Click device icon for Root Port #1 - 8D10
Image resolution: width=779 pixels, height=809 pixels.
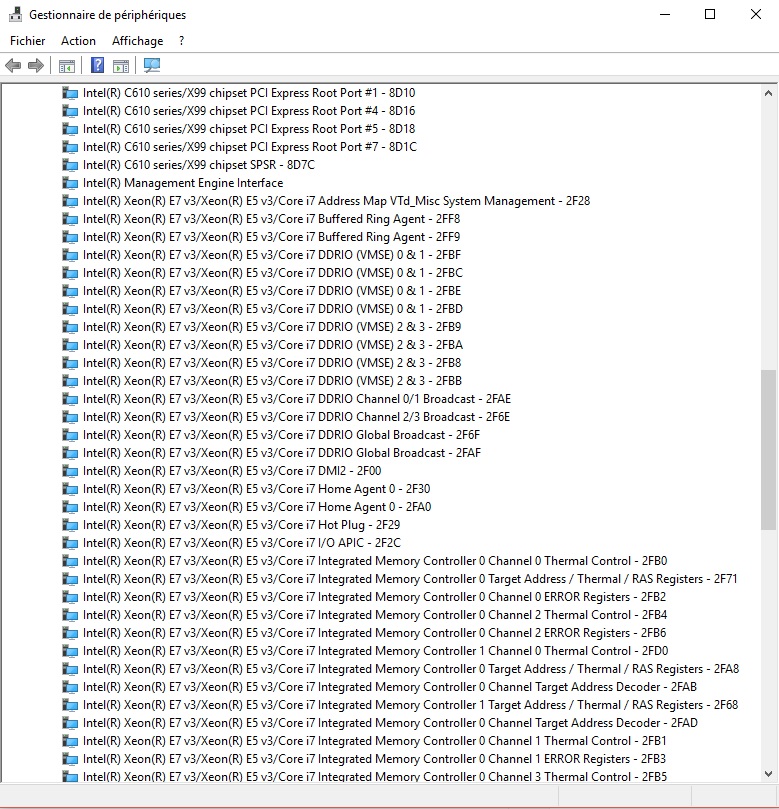[x=70, y=93]
